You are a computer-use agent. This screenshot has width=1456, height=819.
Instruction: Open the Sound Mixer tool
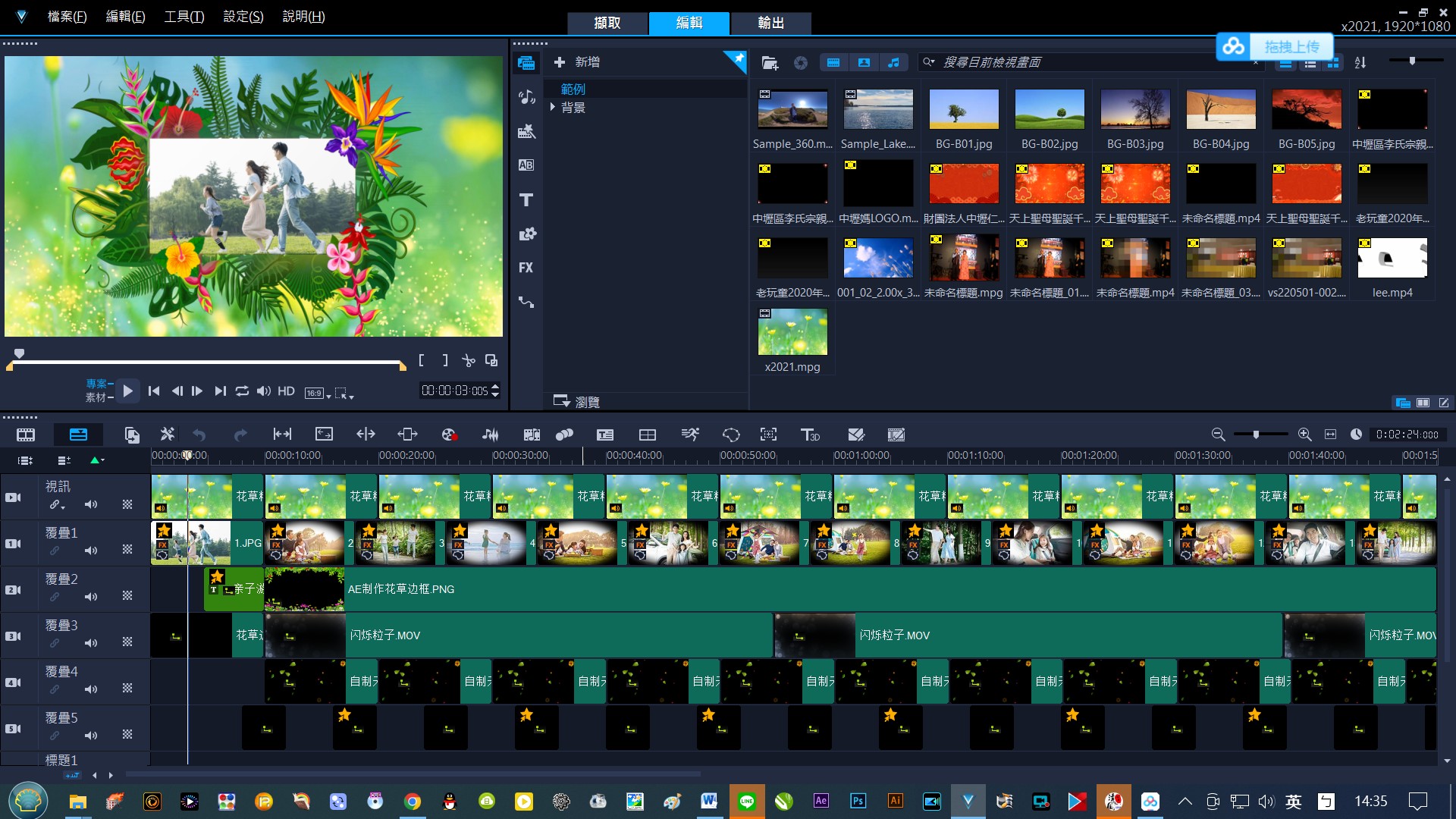[x=491, y=435]
